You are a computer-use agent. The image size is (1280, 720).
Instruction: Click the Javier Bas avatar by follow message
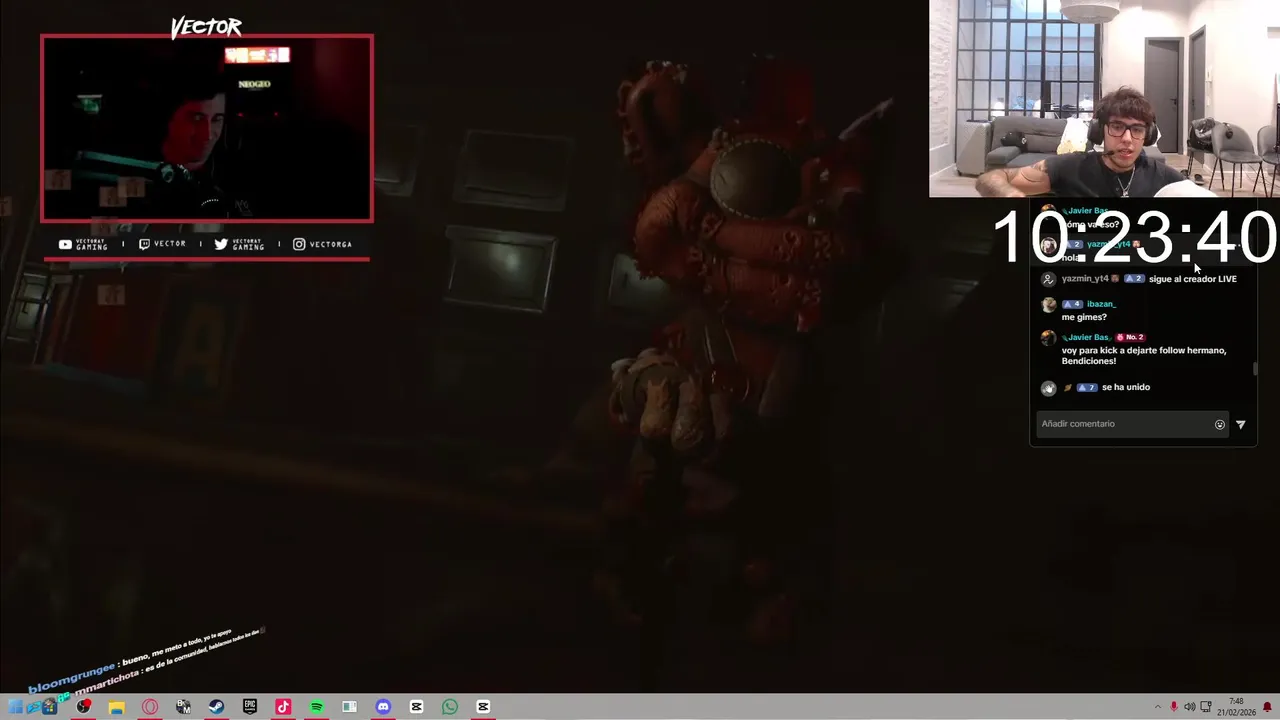(x=1048, y=338)
